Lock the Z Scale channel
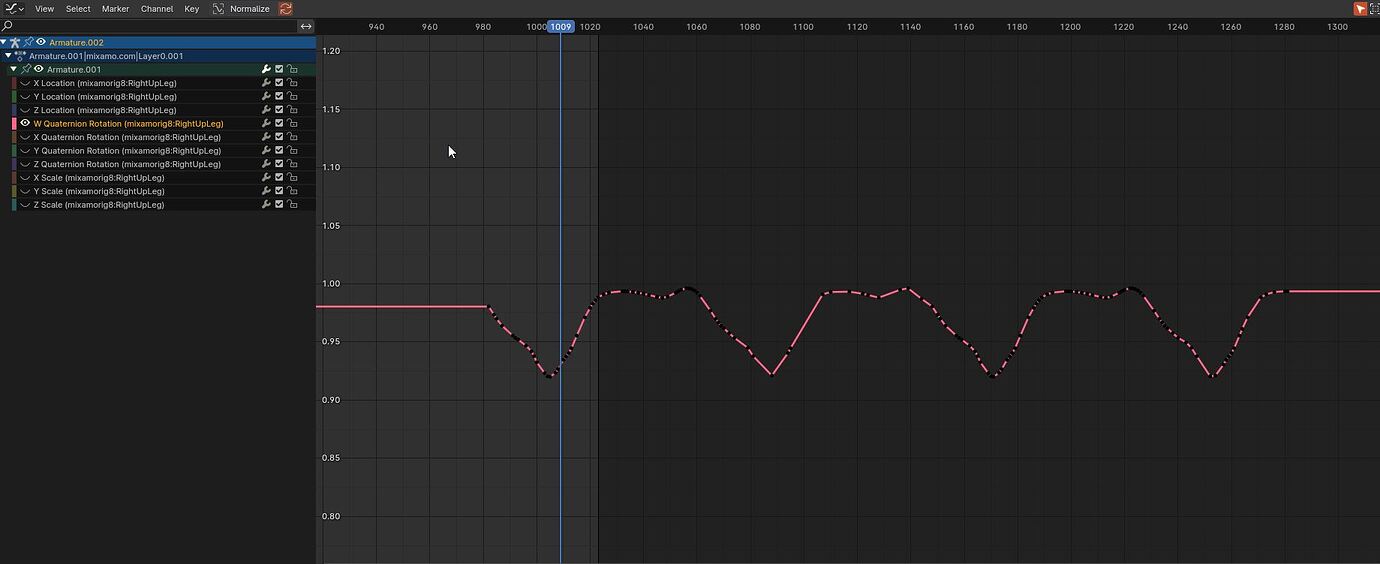The width and height of the screenshot is (1380, 564). pyautogui.click(x=292, y=205)
